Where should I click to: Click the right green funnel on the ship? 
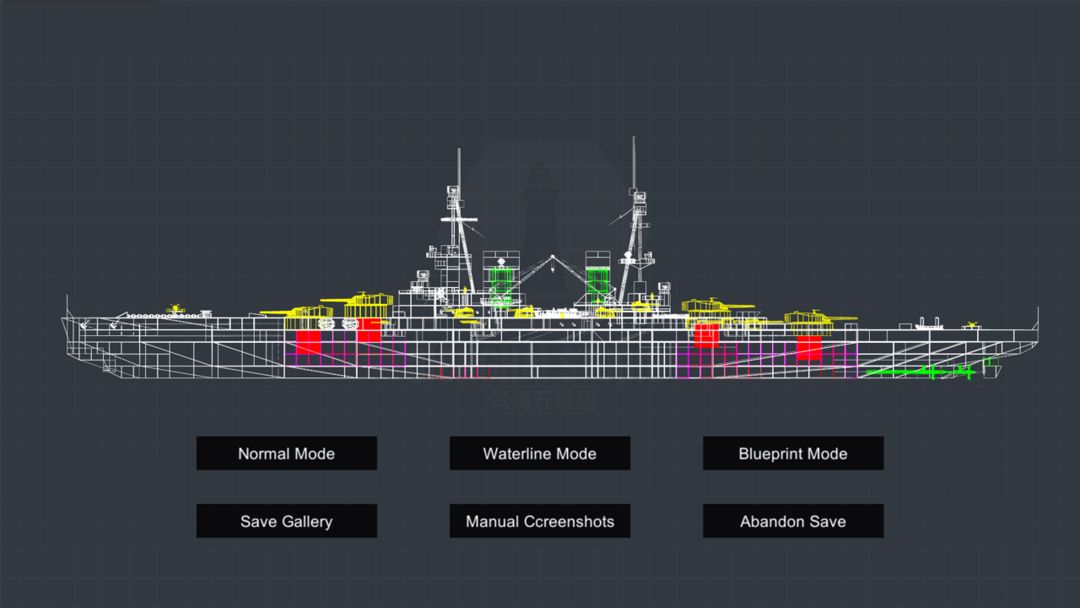point(597,277)
